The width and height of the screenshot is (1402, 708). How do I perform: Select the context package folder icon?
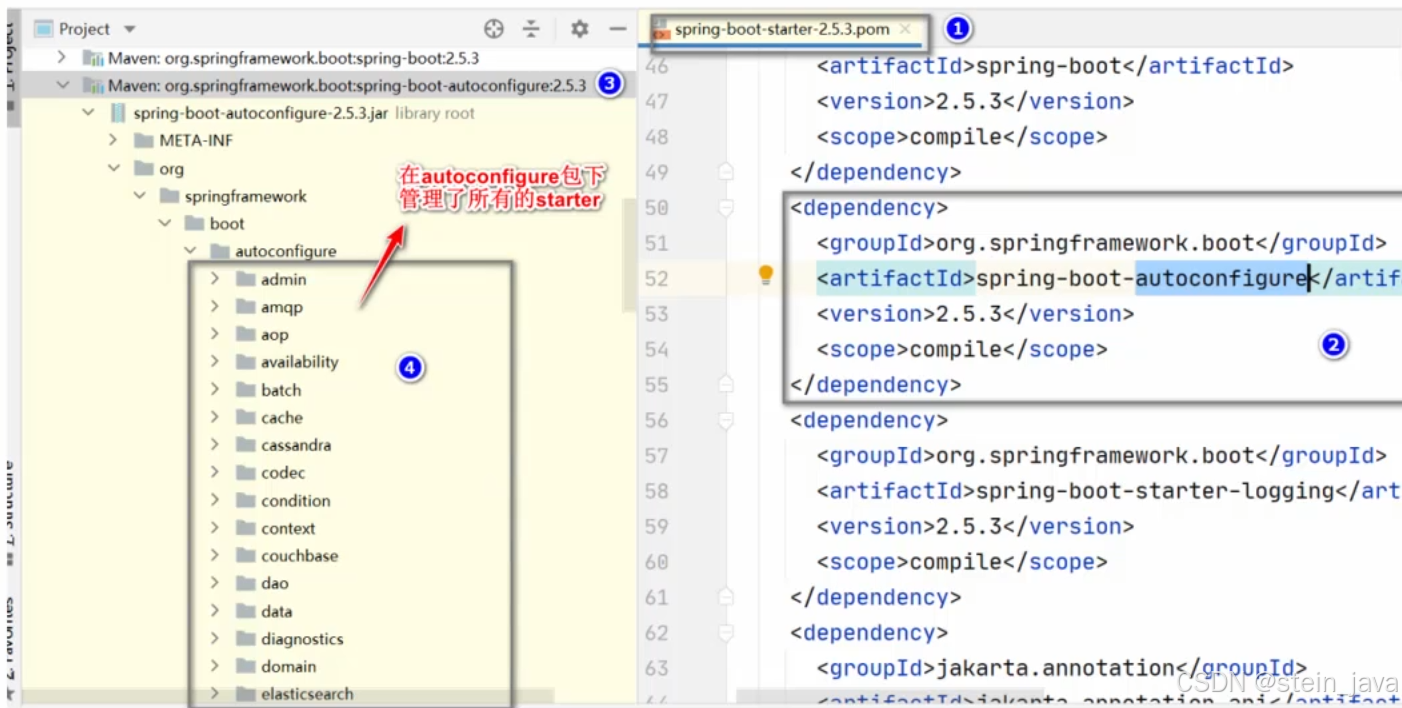[245, 528]
